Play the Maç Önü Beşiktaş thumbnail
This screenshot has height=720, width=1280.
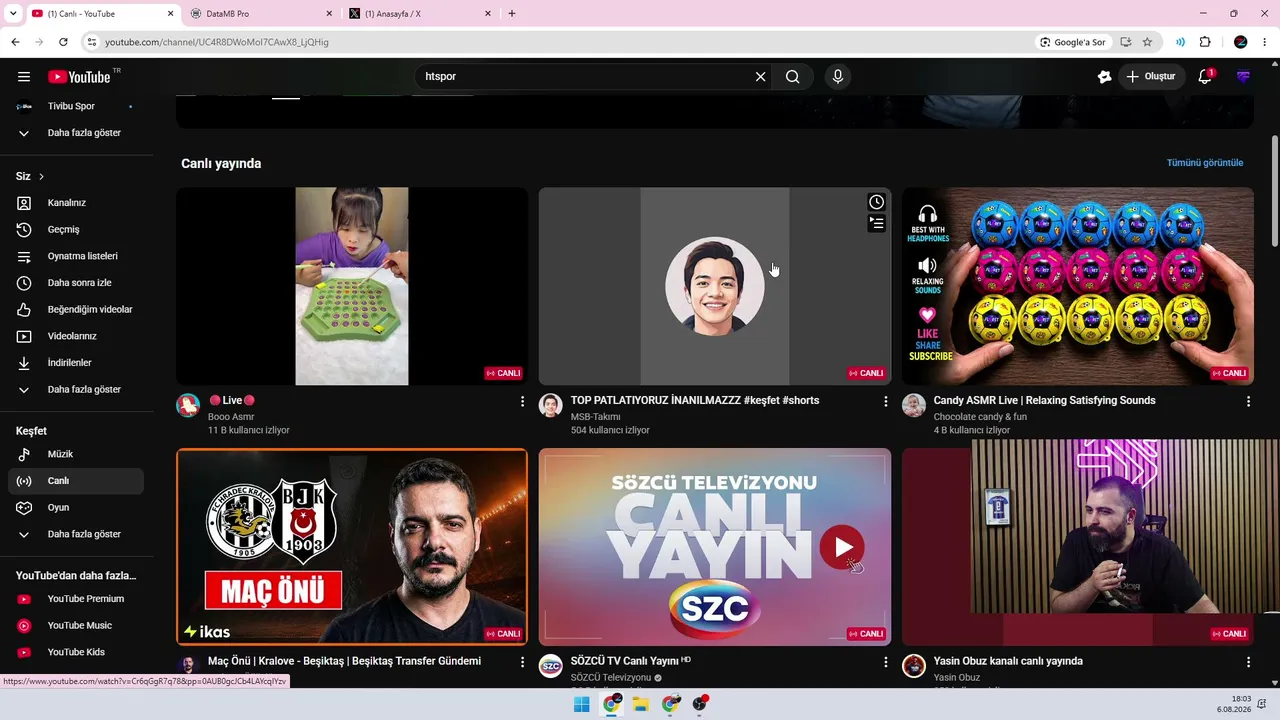coord(352,547)
